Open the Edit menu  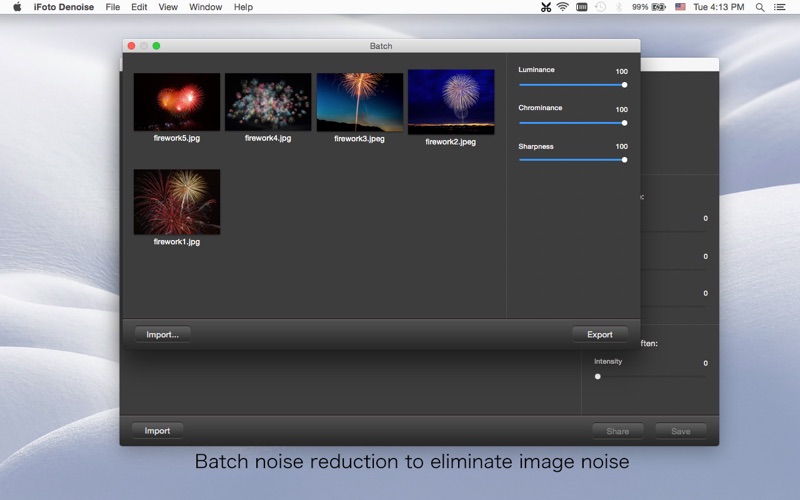tap(139, 7)
